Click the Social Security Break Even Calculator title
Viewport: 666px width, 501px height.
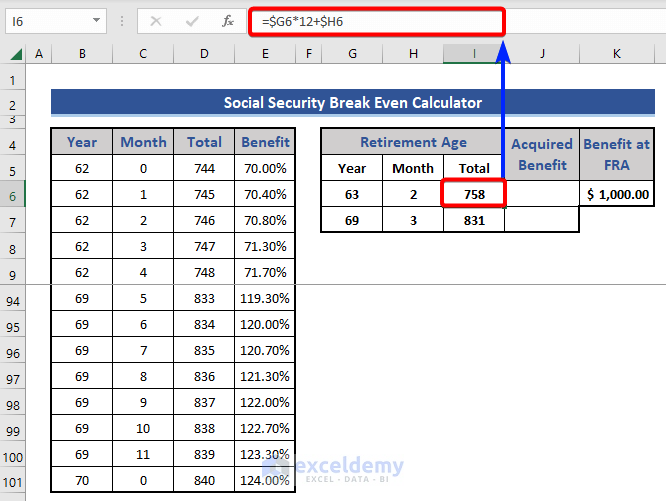353,102
